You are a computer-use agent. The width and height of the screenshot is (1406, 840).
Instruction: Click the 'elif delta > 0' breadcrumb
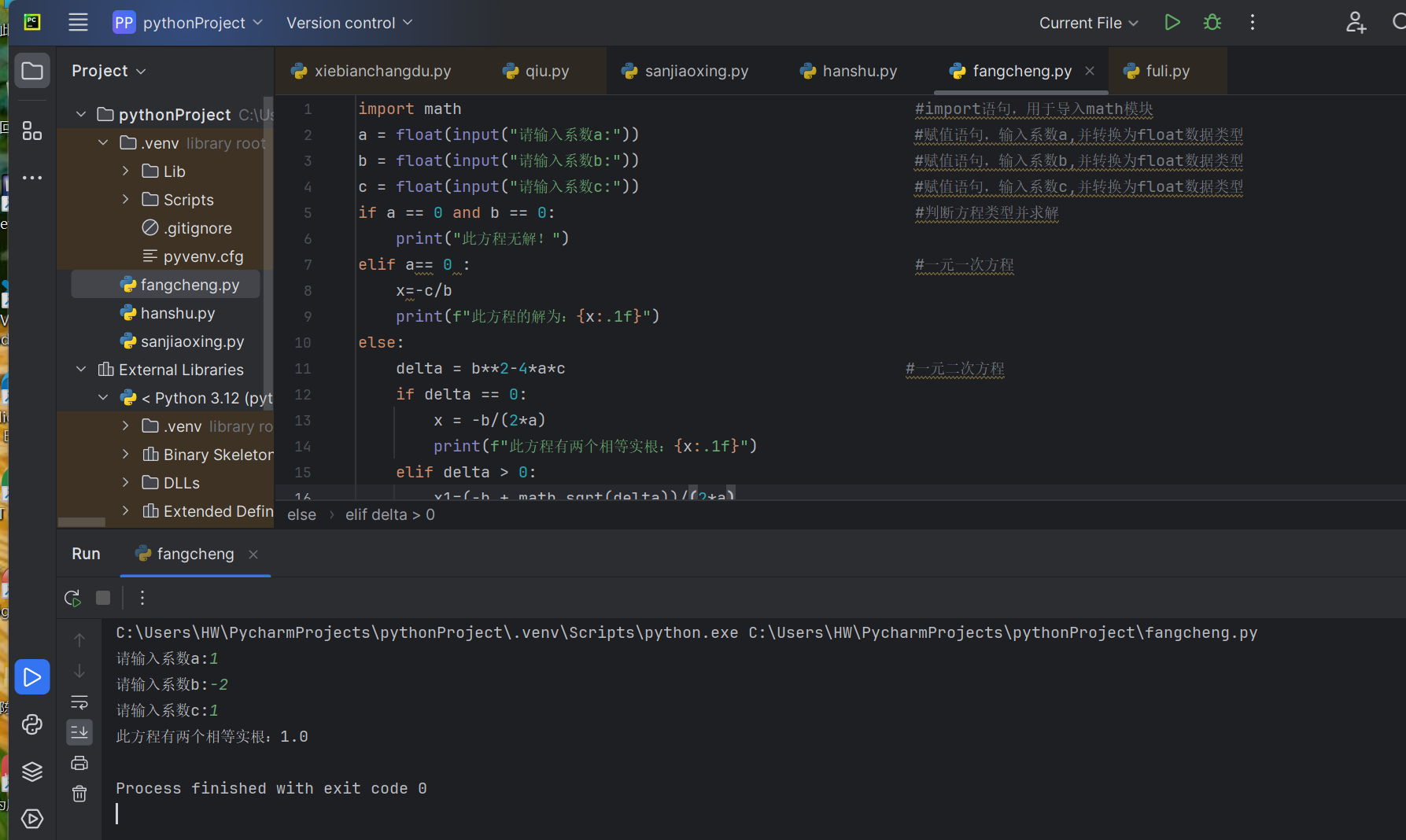(x=389, y=514)
